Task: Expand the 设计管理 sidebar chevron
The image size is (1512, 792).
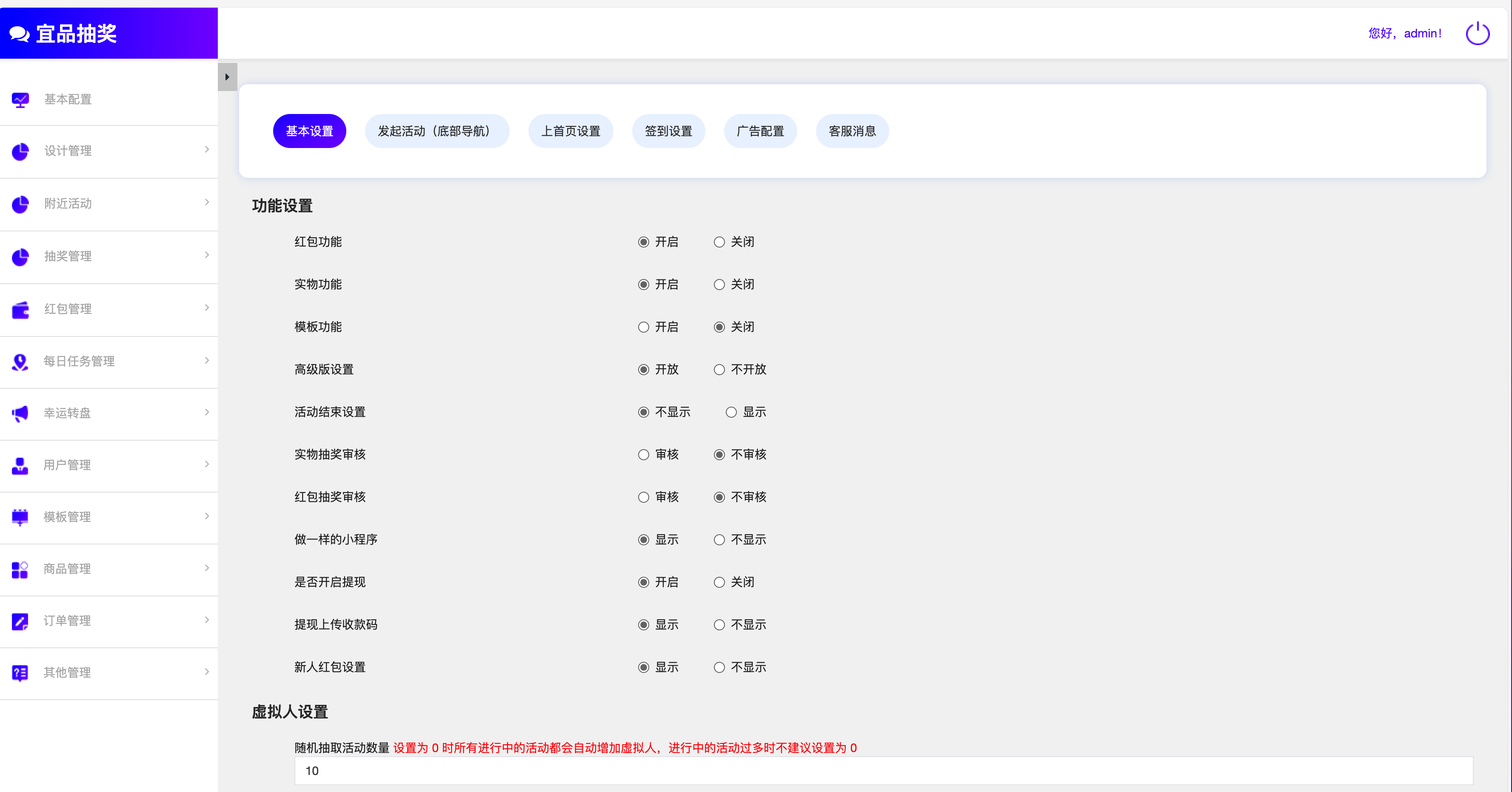Action: pos(207,150)
